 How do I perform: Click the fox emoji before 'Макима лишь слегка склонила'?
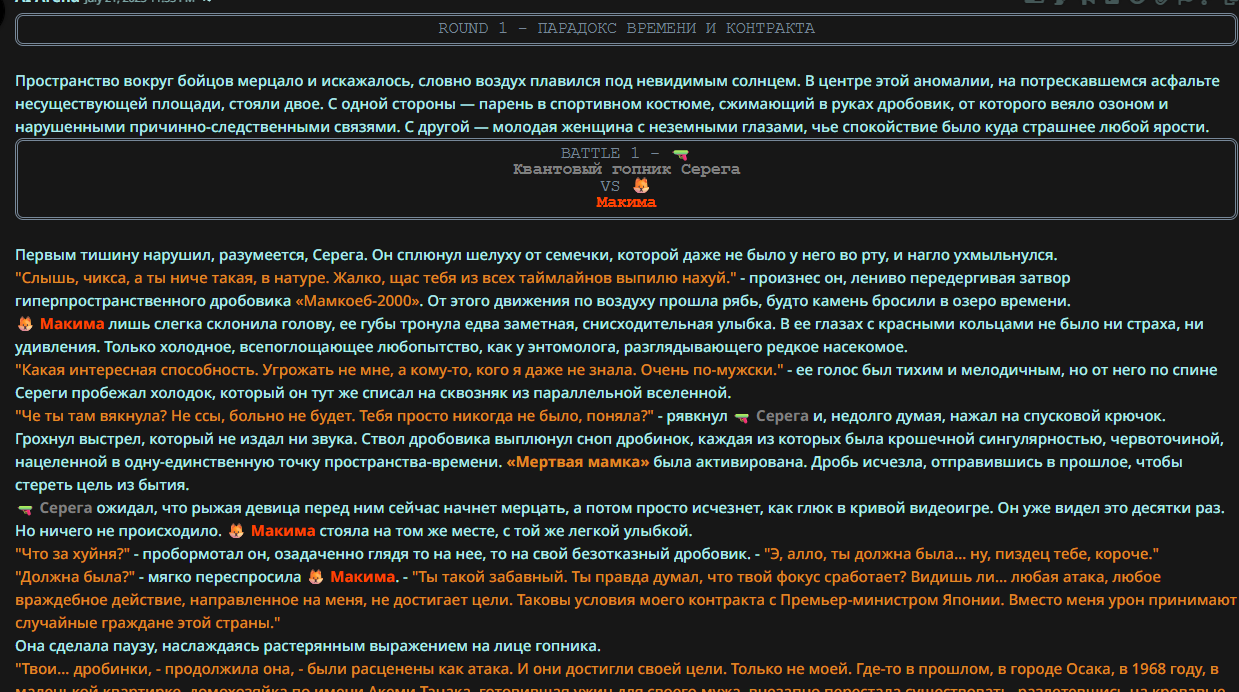tap(26, 324)
